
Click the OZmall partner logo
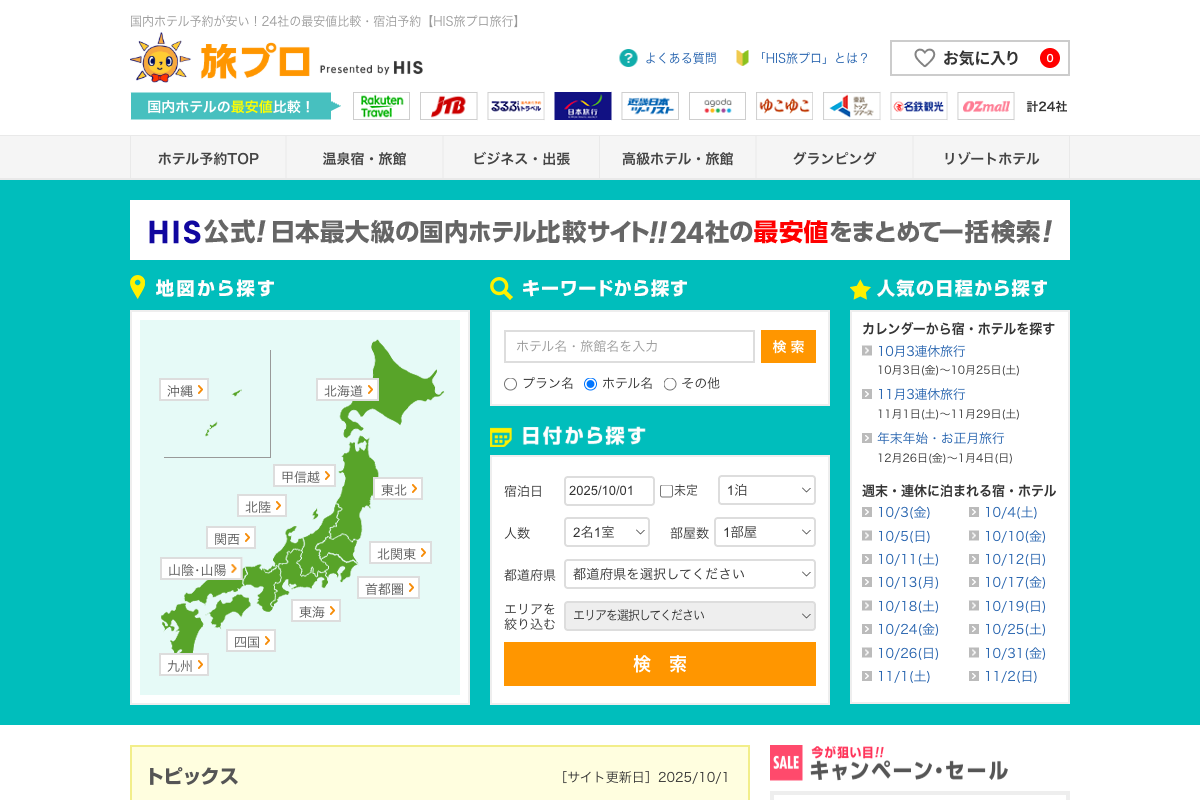coord(985,106)
